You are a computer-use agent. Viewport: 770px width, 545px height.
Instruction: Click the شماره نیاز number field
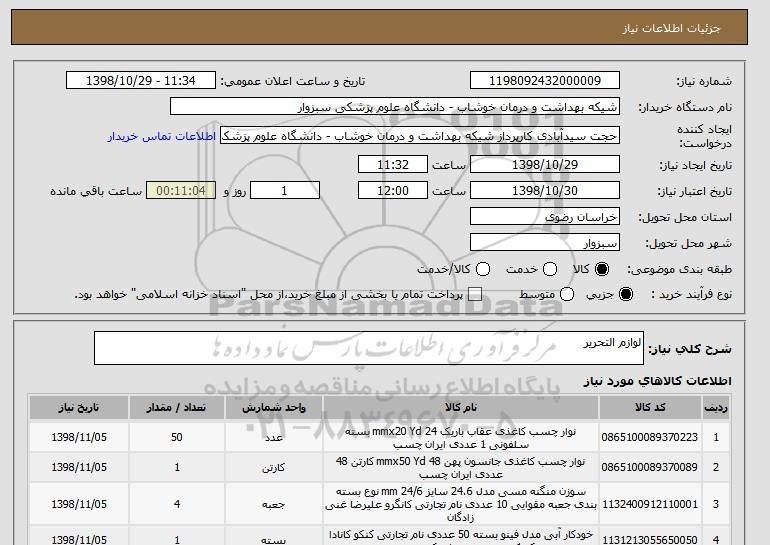545,81
